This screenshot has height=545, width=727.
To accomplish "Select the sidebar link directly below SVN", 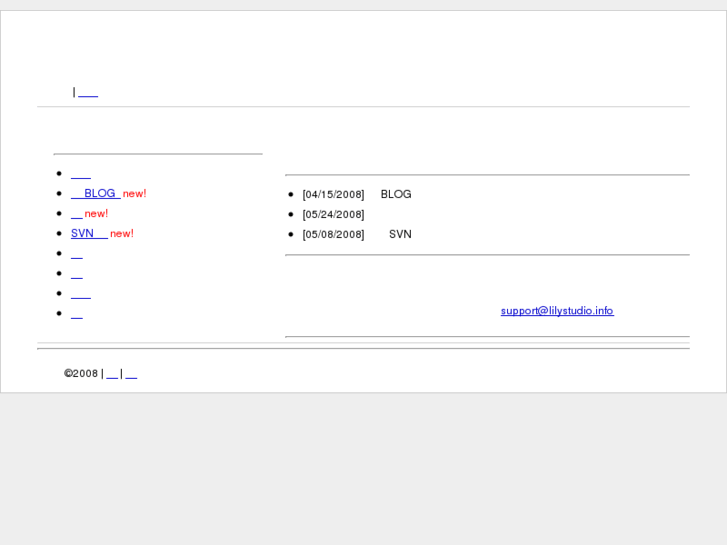I will (x=76, y=254).
